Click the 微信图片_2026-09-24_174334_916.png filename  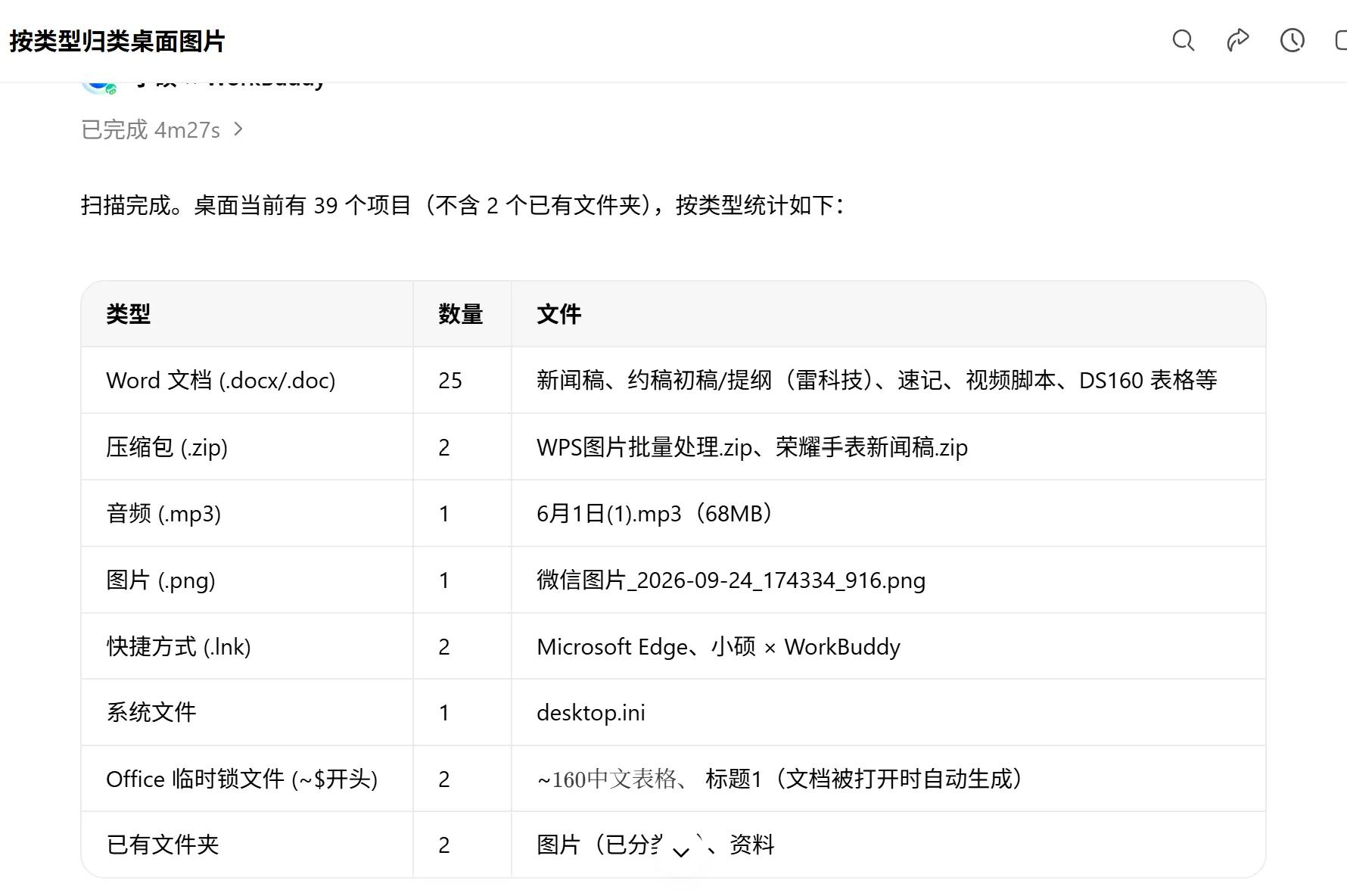[x=731, y=580]
